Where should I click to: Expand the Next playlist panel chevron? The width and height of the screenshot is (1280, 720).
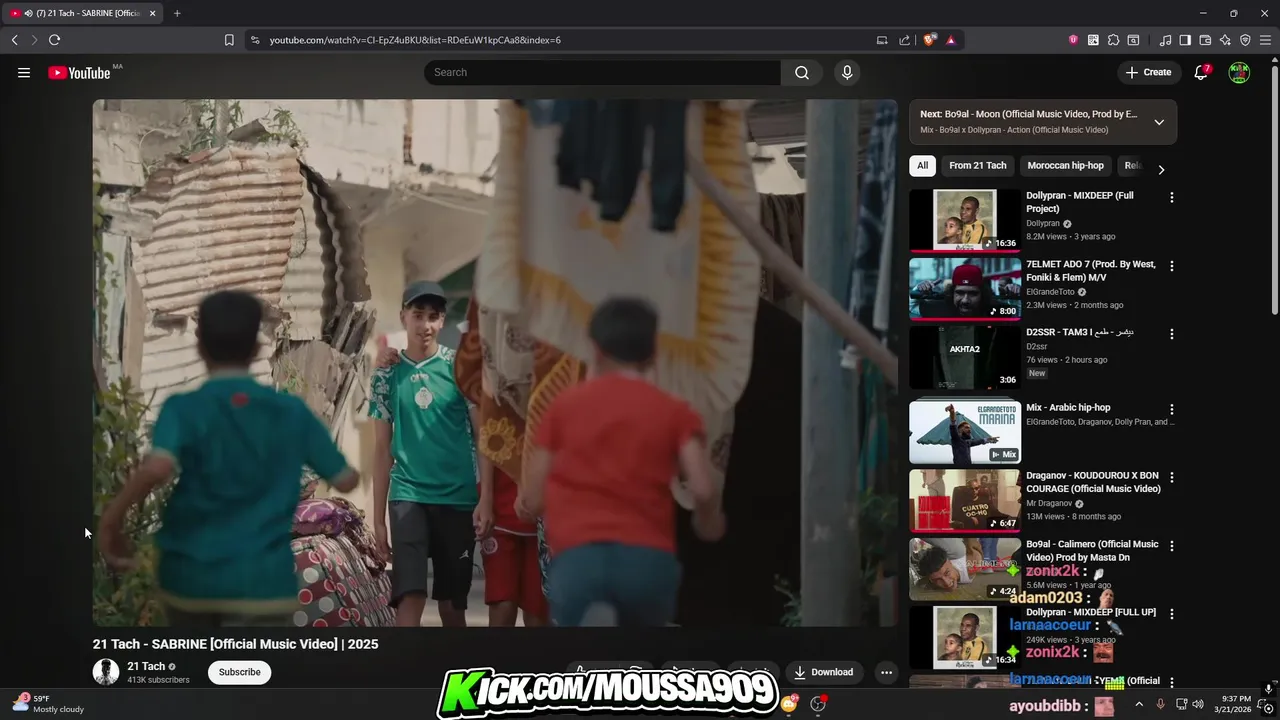(1159, 122)
